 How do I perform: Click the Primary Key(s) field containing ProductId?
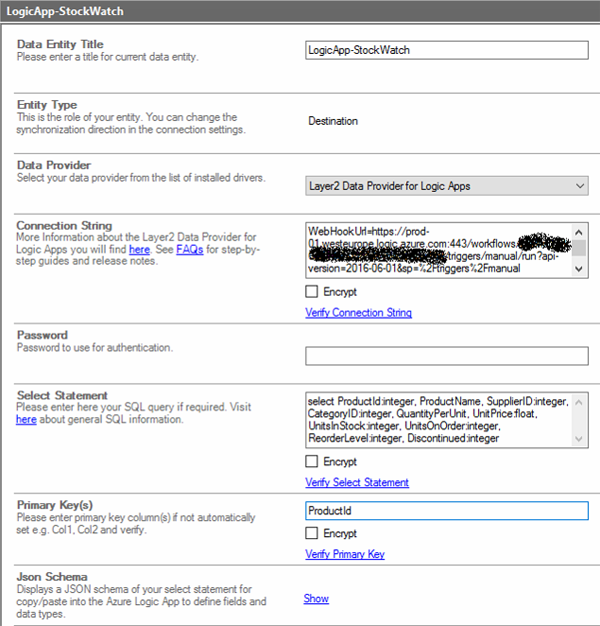click(x=446, y=511)
